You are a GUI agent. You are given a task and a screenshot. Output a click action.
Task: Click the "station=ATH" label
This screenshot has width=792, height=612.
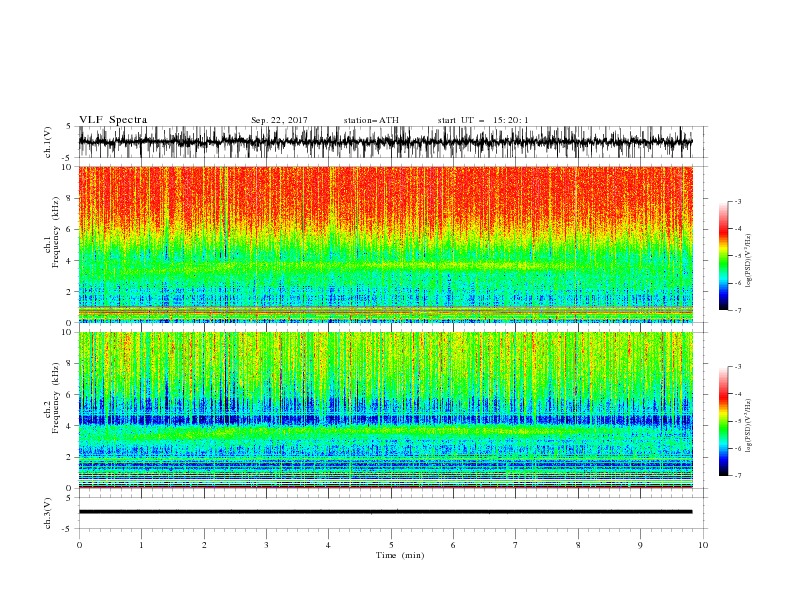pos(371,120)
